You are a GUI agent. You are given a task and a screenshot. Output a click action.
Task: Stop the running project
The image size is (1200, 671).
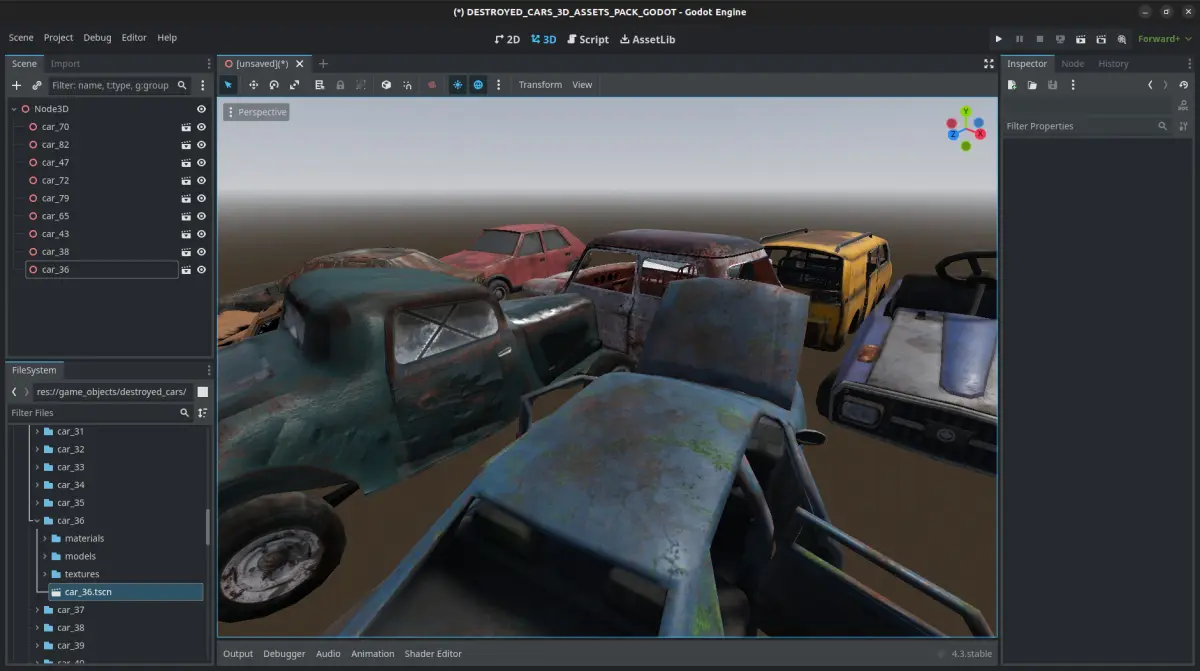coord(1040,39)
